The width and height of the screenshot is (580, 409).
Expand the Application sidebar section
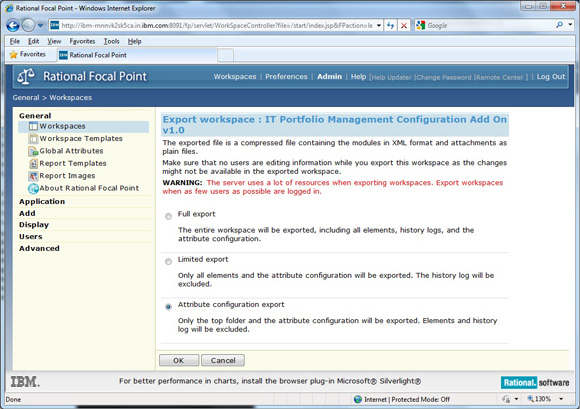pos(42,202)
